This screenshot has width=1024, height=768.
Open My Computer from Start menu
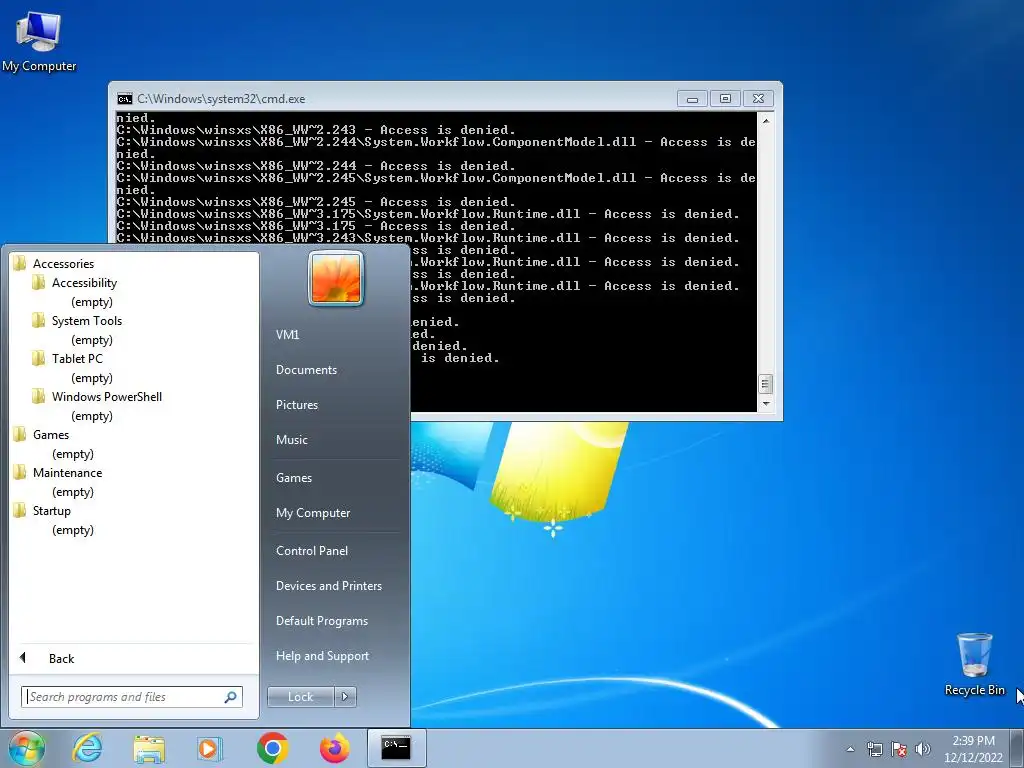pyautogui.click(x=313, y=513)
